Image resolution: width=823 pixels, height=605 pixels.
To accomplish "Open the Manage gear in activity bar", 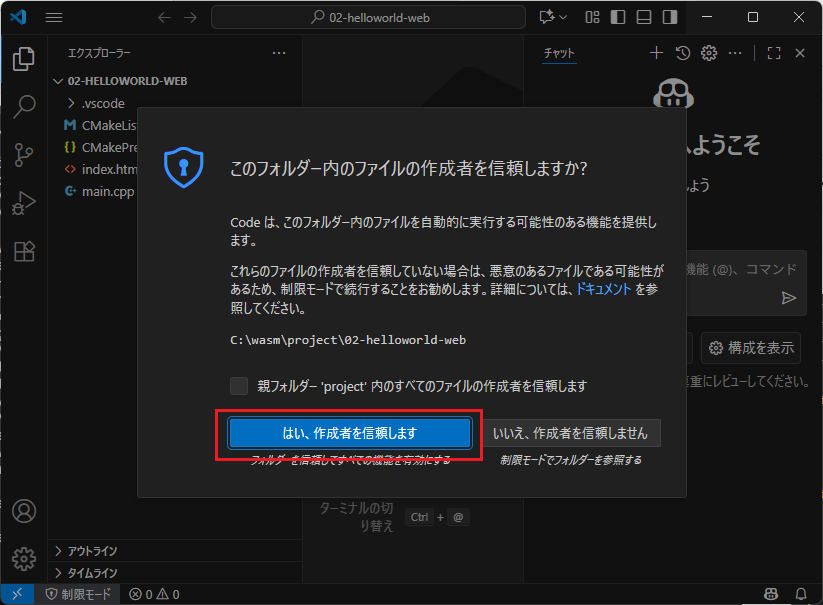I will pos(24,559).
